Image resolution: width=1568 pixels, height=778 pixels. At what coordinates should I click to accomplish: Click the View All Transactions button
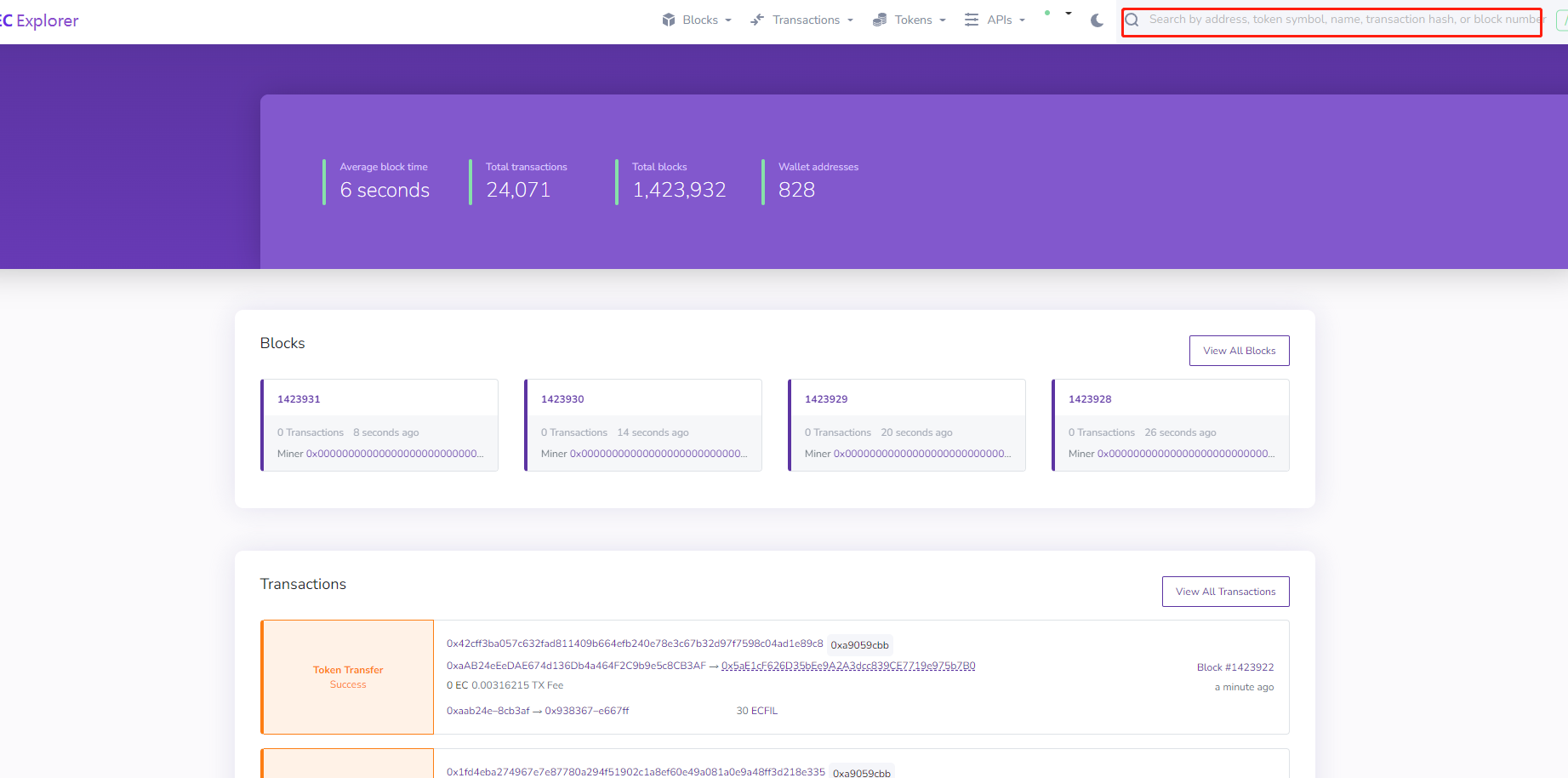point(1225,592)
